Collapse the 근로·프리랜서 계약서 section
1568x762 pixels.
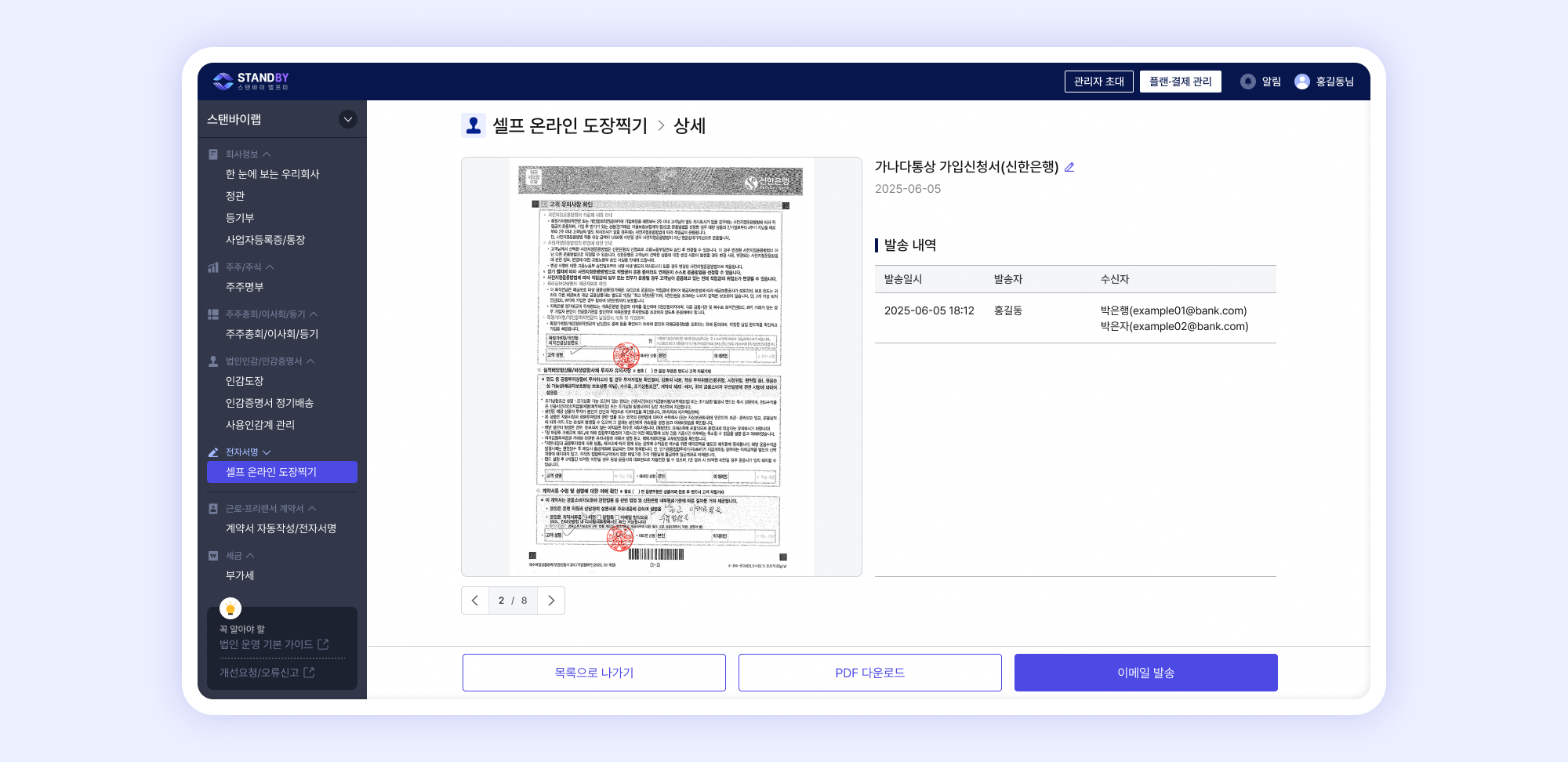(x=312, y=509)
